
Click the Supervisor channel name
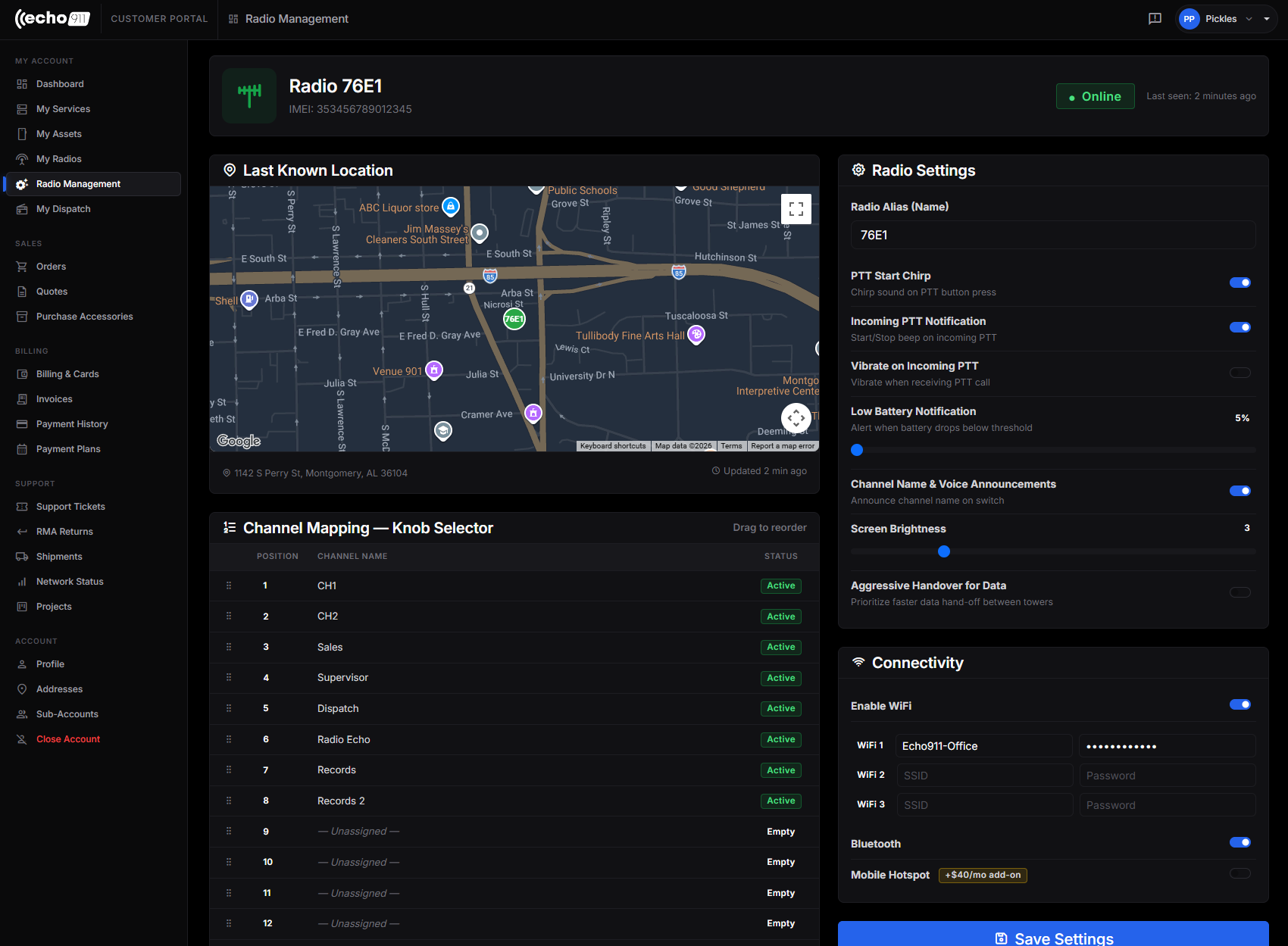click(x=342, y=678)
